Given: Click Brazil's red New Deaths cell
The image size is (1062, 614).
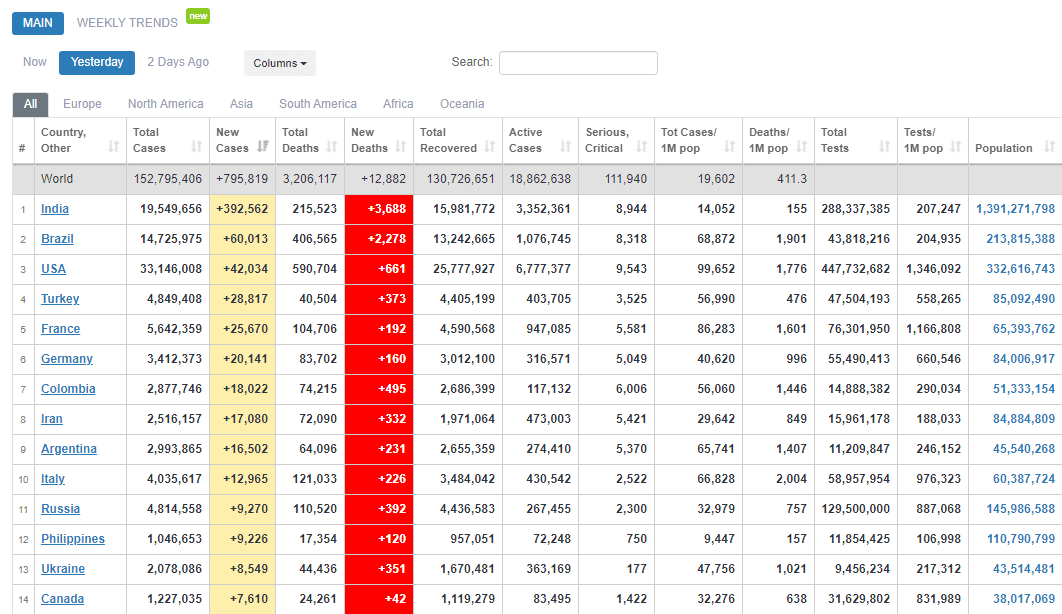Looking at the screenshot, I should [x=379, y=239].
